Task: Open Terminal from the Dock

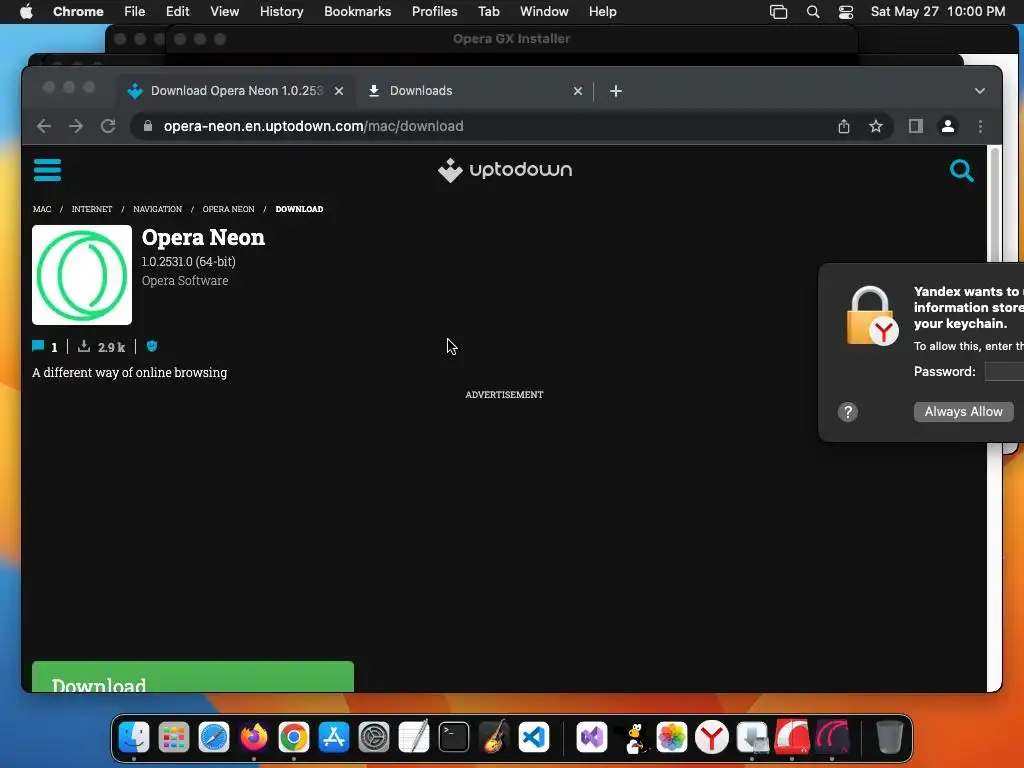Action: (454, 737)
